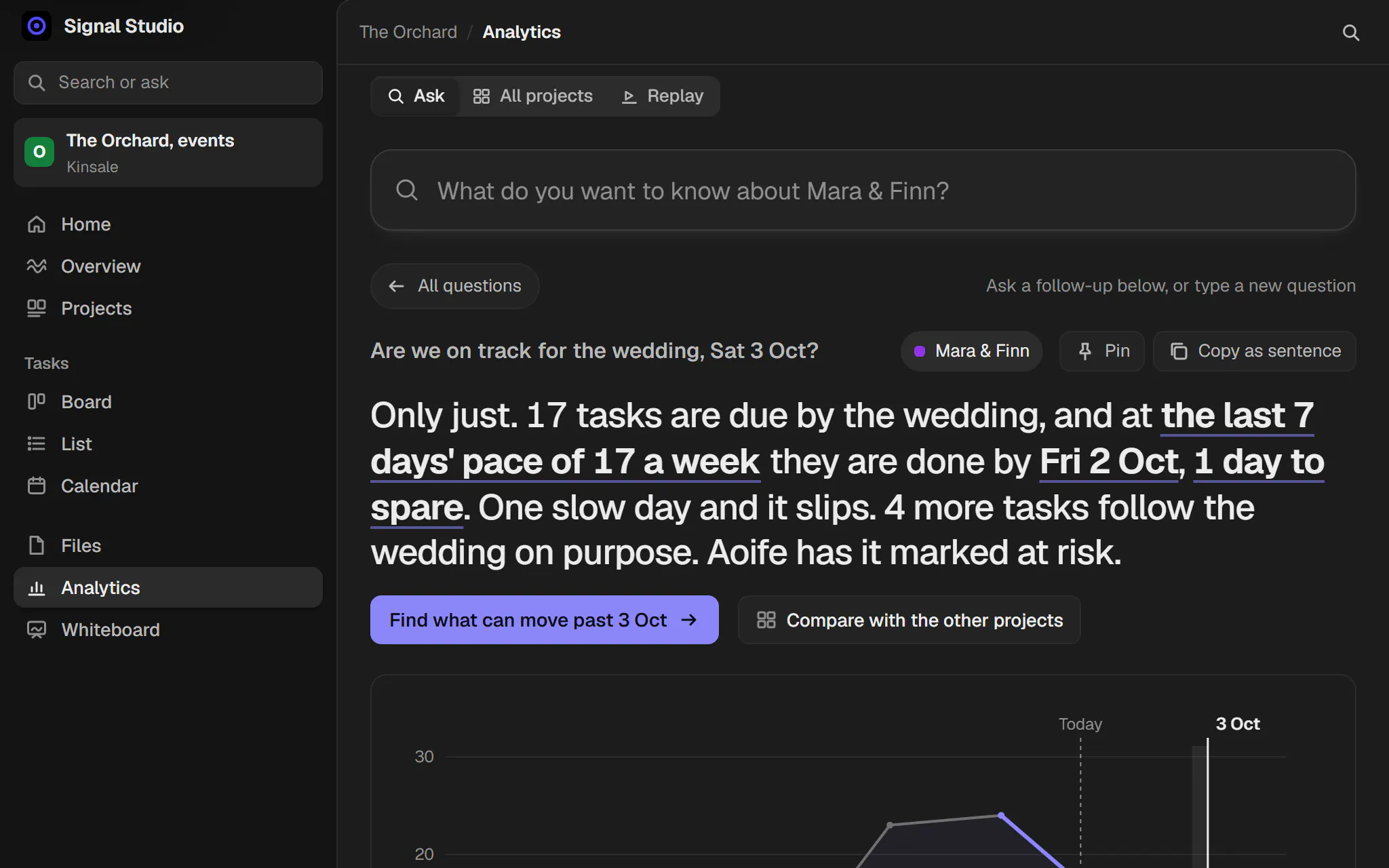
Task: Open The Orchard, events workspace switcher
Action: tap(168, 153)
